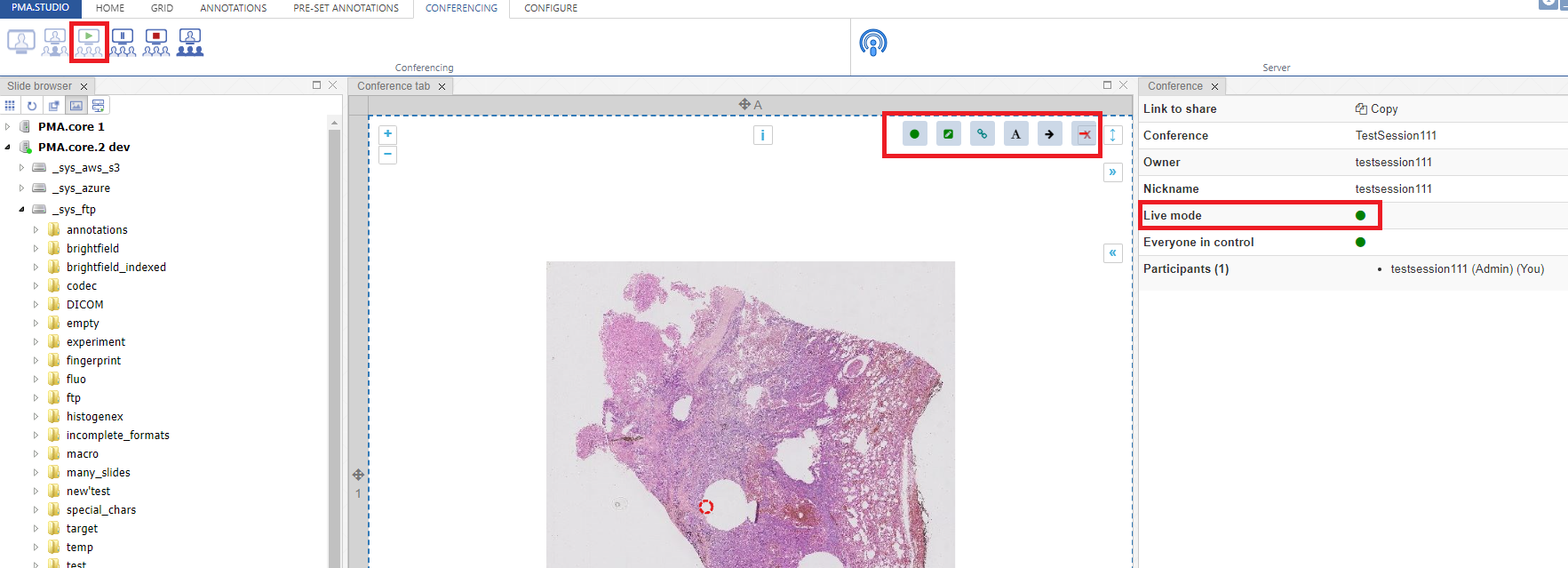
Task: Expand the brightfield folder
Action: coord(36,249)
